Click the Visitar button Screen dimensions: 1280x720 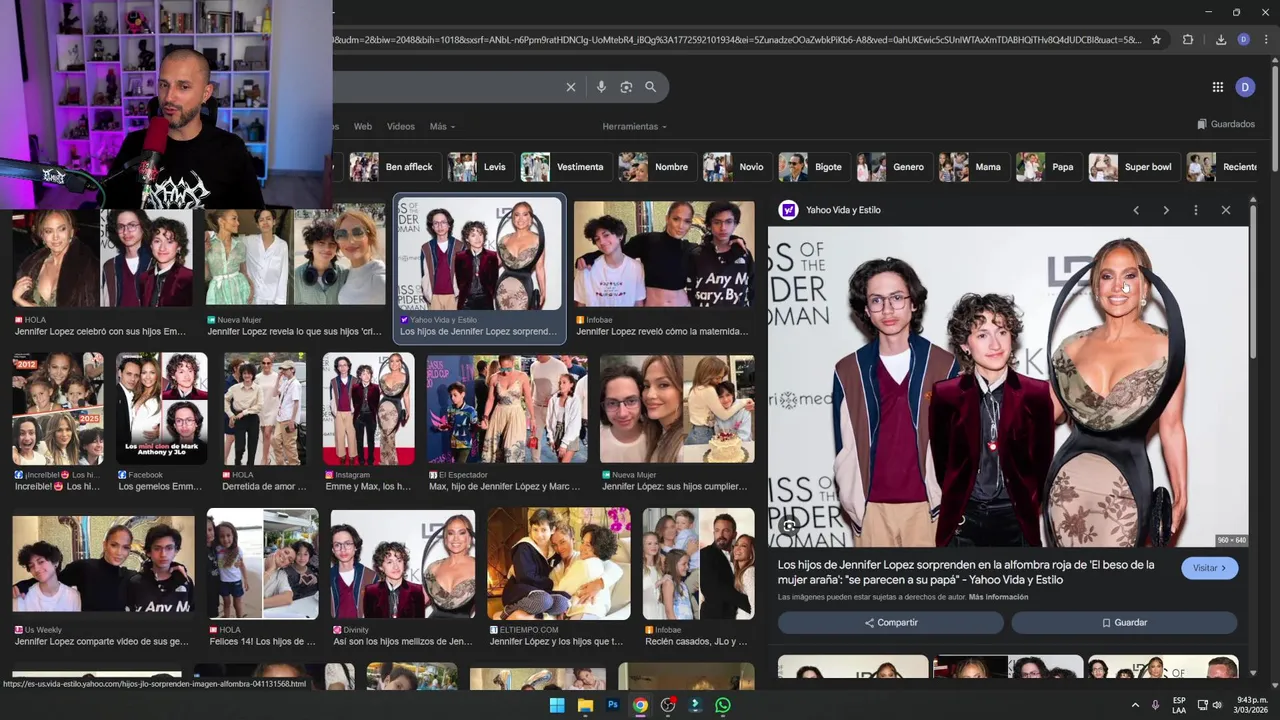pos(1209,568)
